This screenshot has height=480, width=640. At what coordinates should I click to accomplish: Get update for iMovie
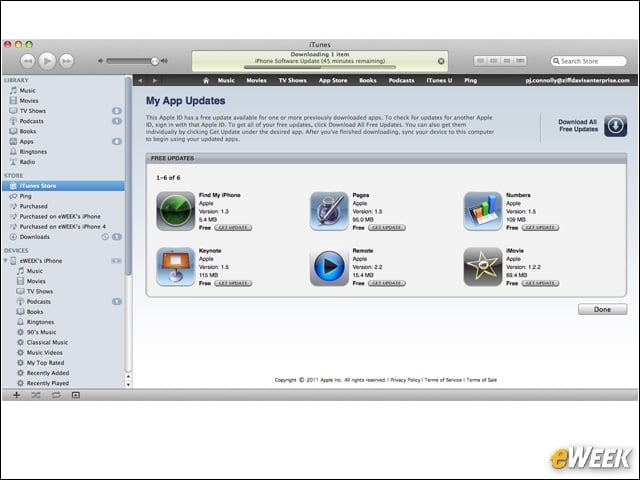(540, 283)
